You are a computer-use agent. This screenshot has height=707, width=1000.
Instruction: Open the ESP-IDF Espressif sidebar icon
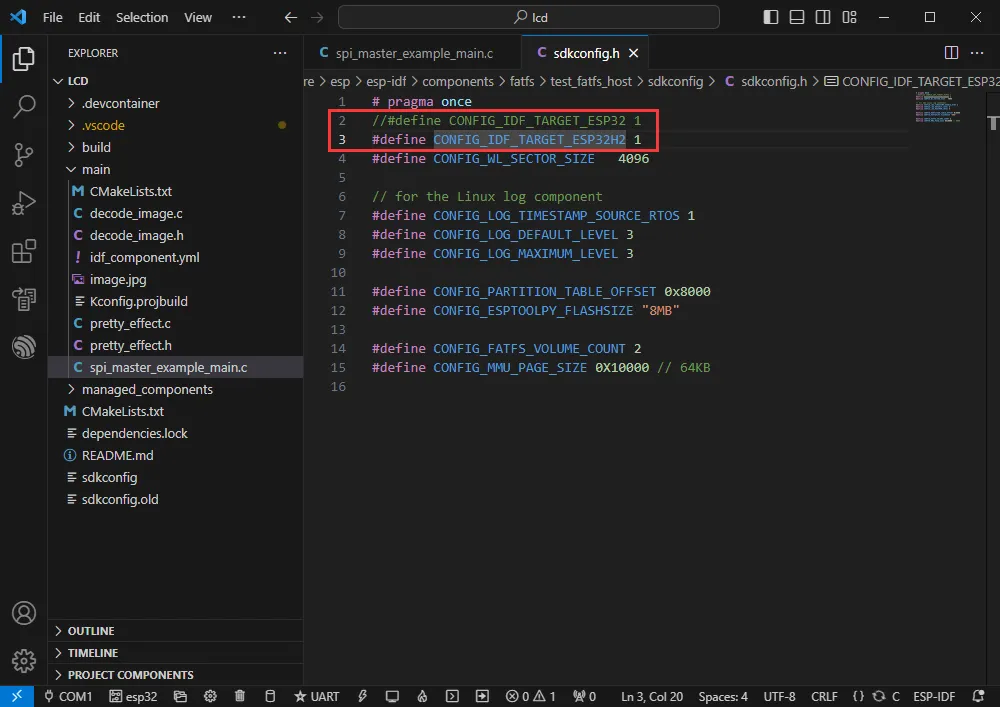(24, 347)
